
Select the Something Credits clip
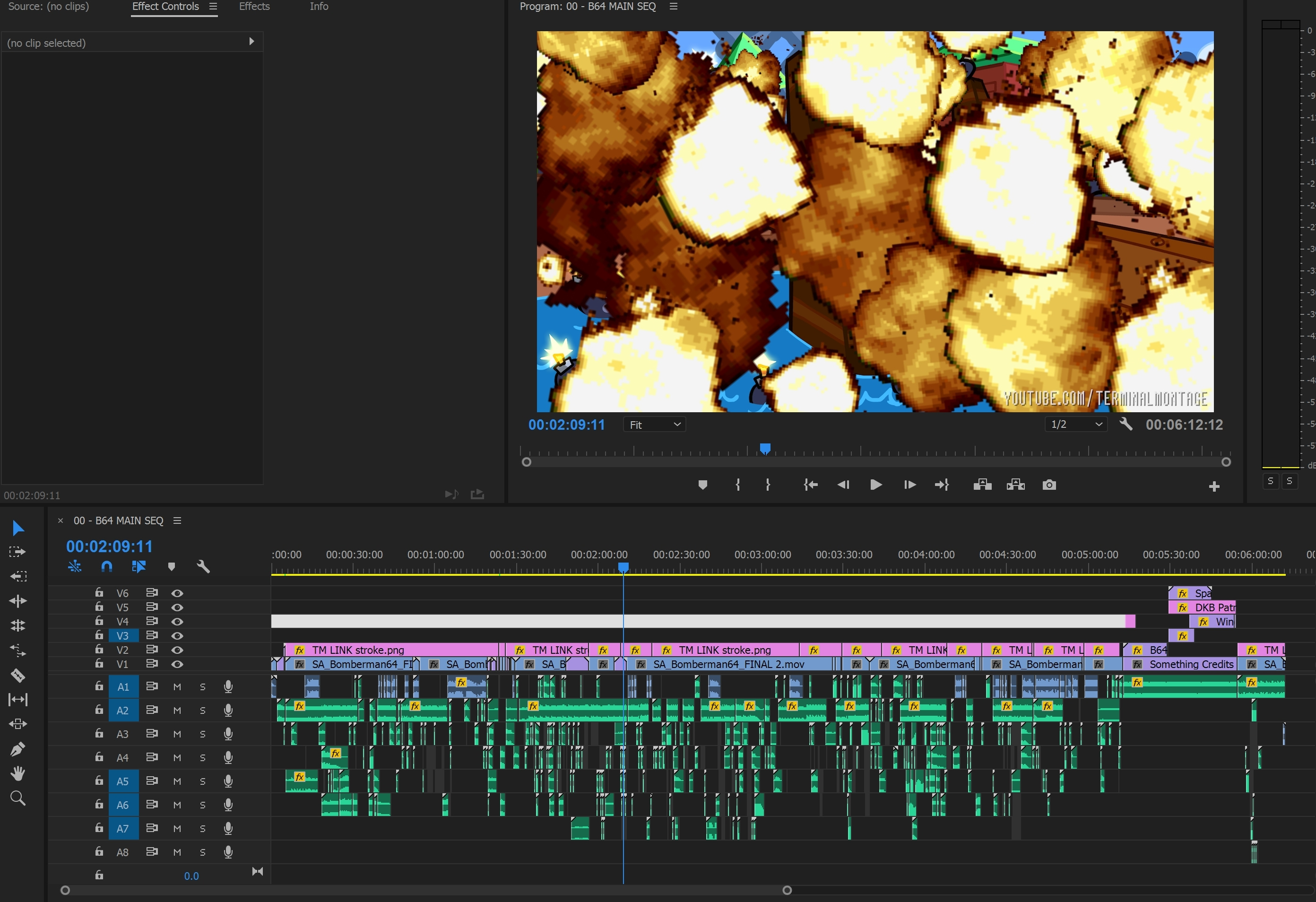(x=1180, y=664)
